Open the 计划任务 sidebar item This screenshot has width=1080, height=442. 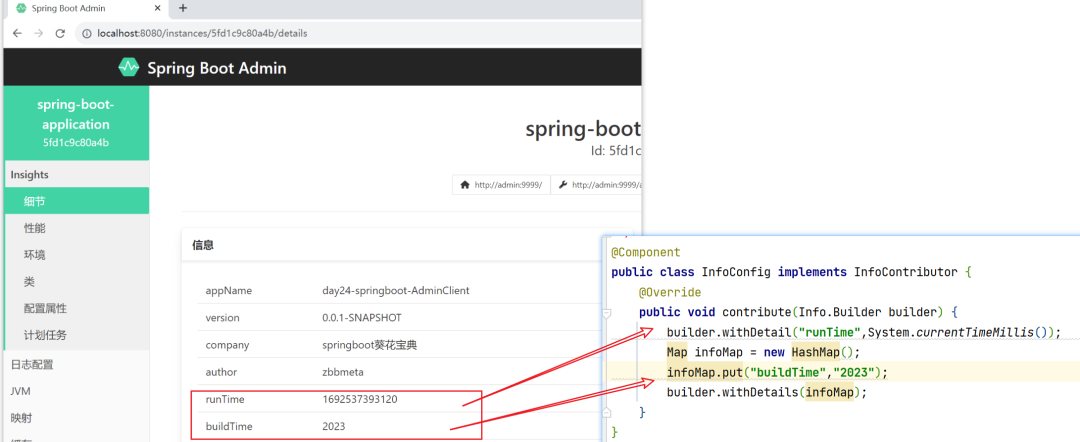click(76, 335)
